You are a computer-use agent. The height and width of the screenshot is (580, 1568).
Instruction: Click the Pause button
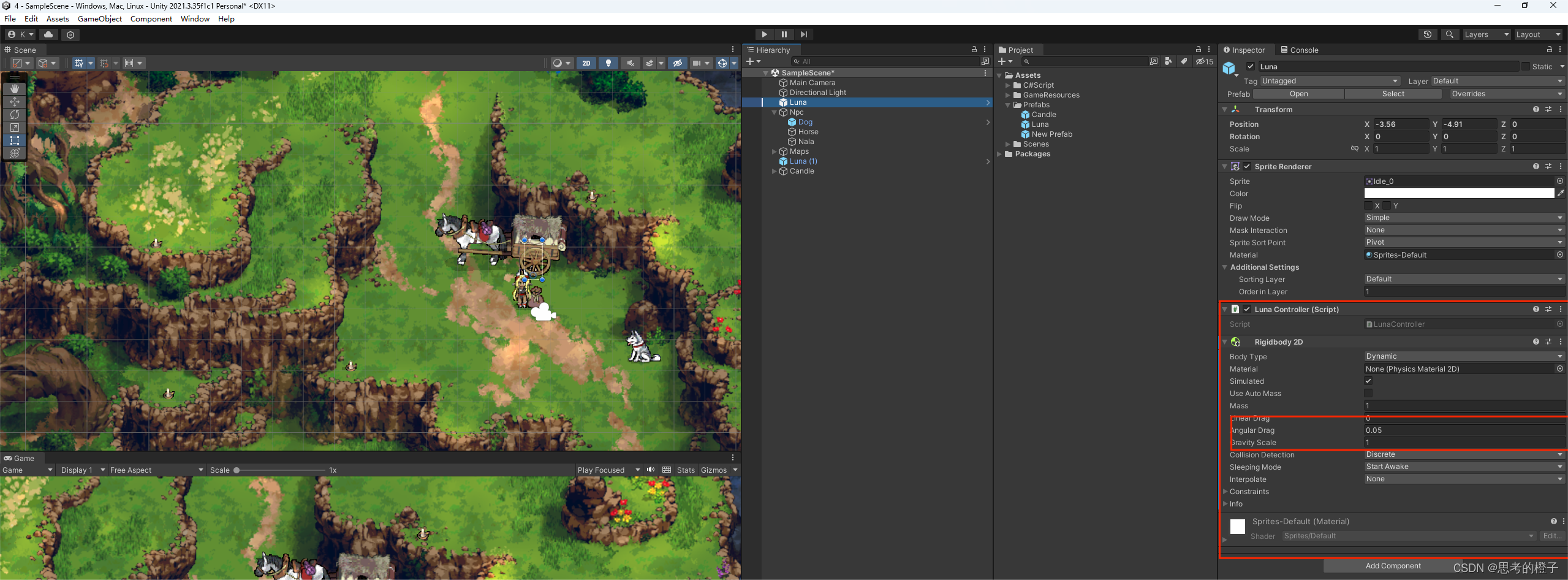[x=784, y=34]
